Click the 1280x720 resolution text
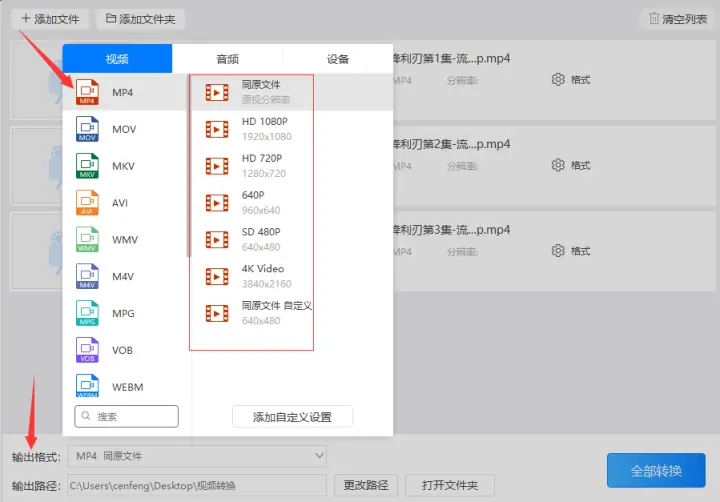The height and width of the screenshot is (502, 720). [x=264, y=173]
